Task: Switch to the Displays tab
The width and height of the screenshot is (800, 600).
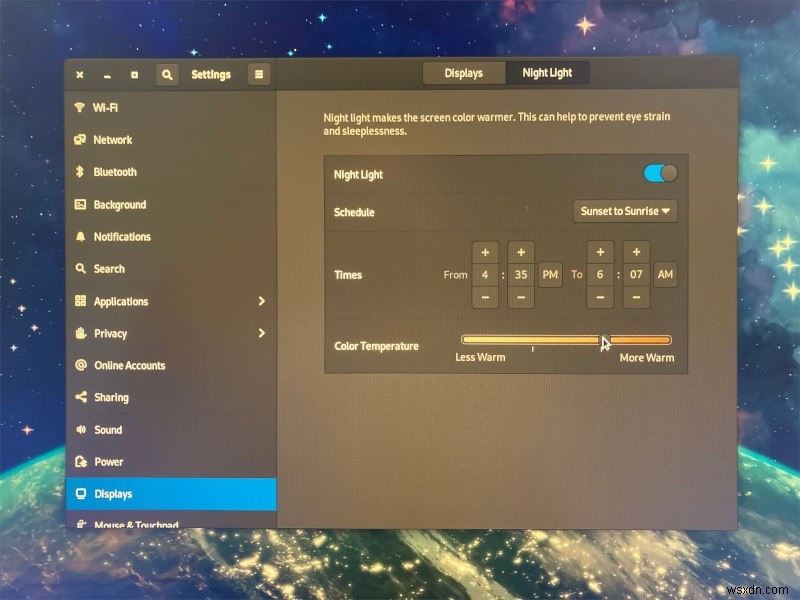Action: [463, 72]
